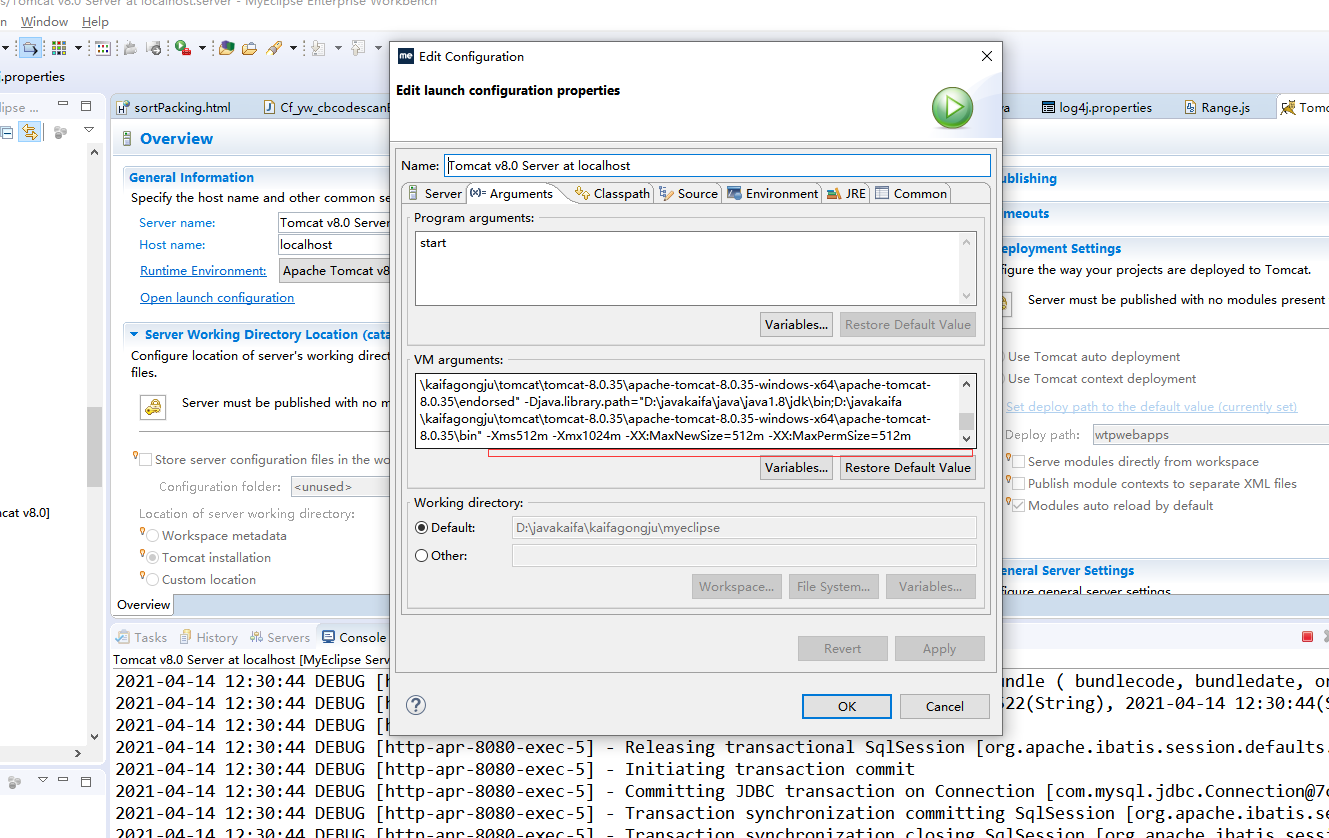
Task: Toggle Store server configuration files checkbox
Action: 145,460
